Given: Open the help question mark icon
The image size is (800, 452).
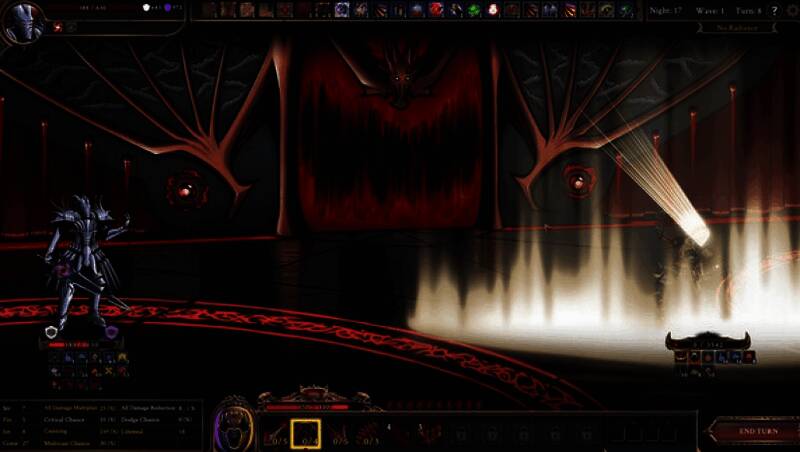Looking at the screenshot, I should coord(773,10).
